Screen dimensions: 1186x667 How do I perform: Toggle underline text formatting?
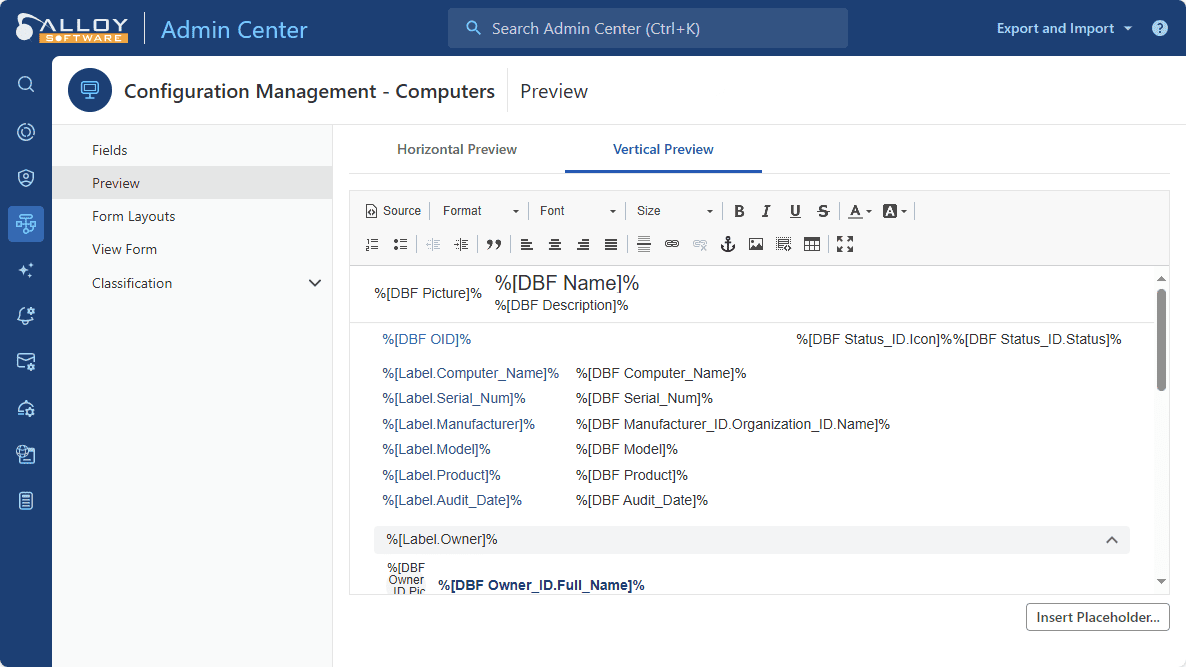click(x=795, y=211)
